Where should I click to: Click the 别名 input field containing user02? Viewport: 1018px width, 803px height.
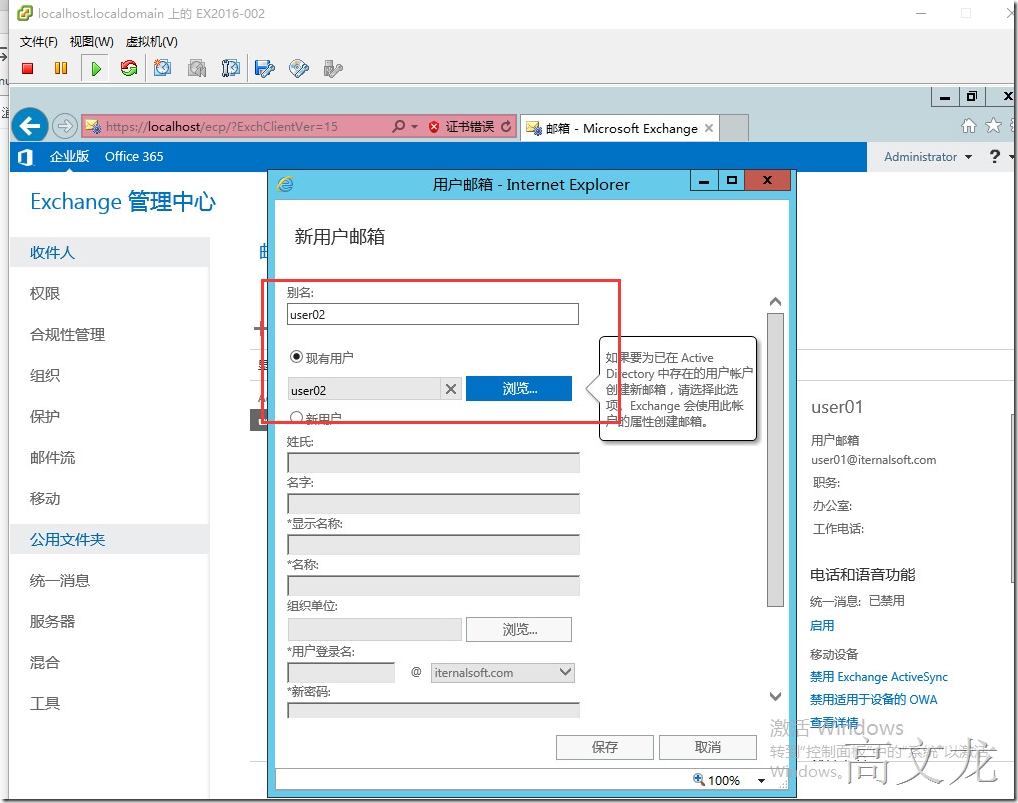click(432, 314)
